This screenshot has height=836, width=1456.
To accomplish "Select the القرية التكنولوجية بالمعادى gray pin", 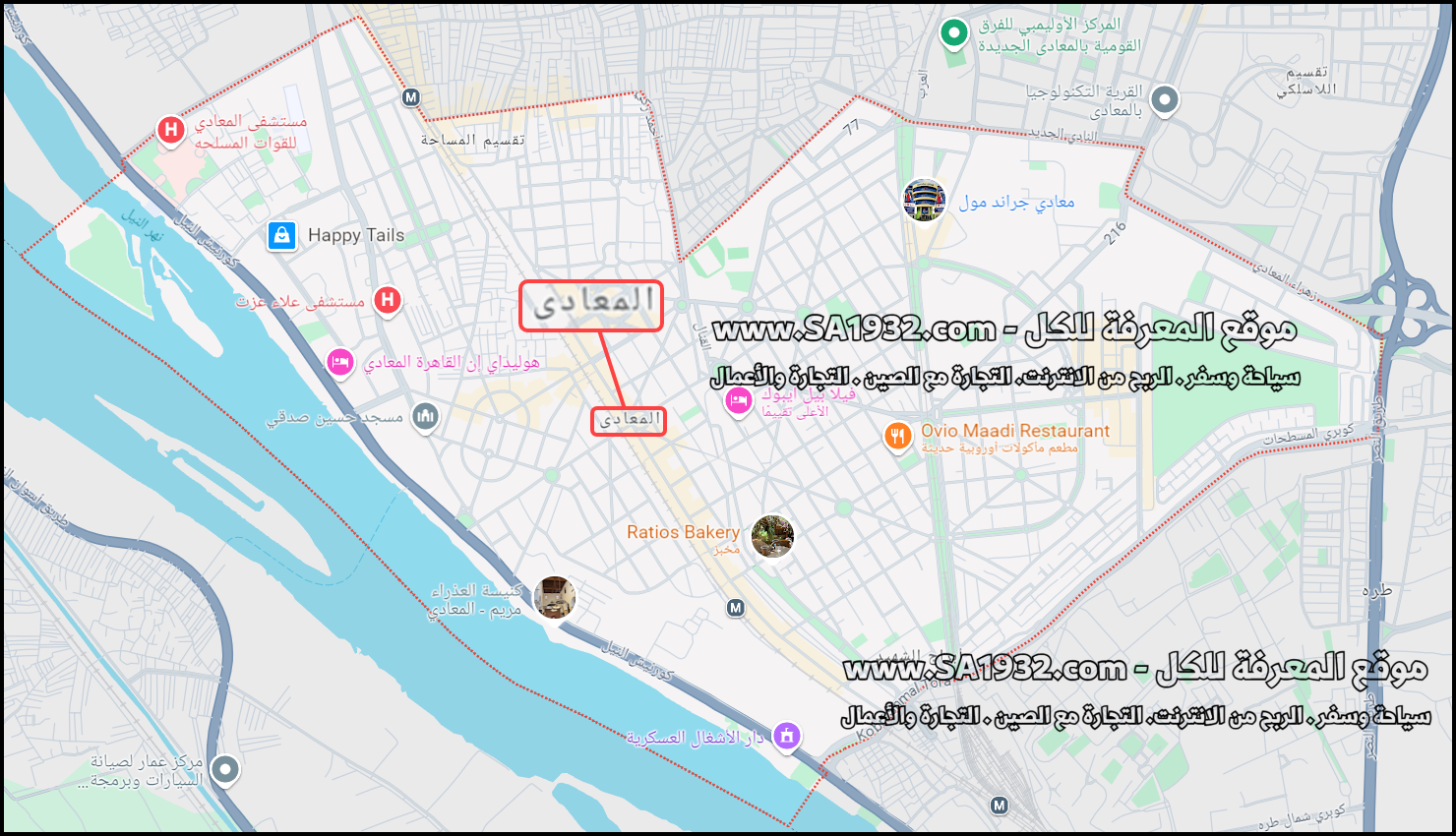I will 1164,100.
